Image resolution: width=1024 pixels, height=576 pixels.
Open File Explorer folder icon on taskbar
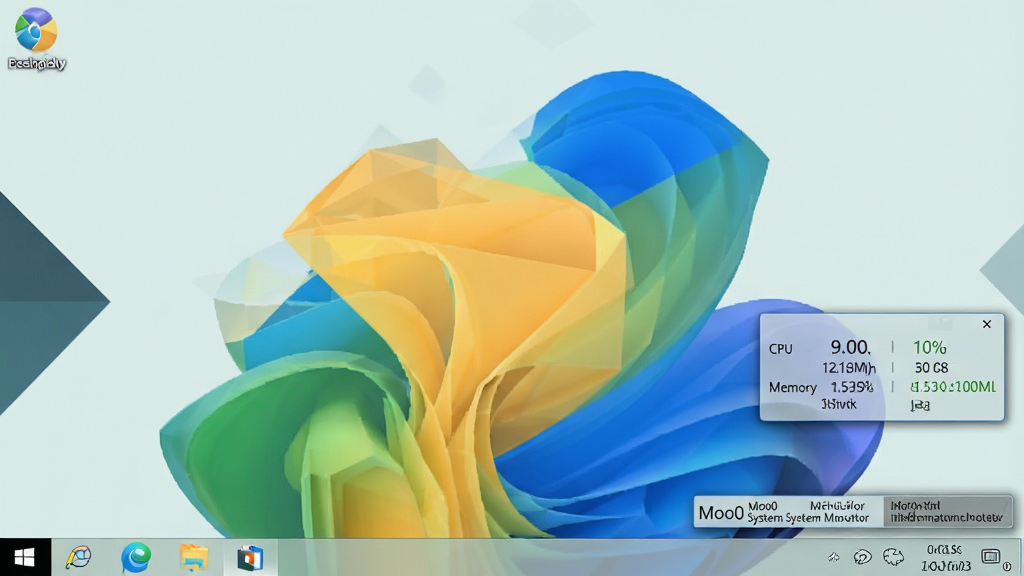click(x=193, y=558)
